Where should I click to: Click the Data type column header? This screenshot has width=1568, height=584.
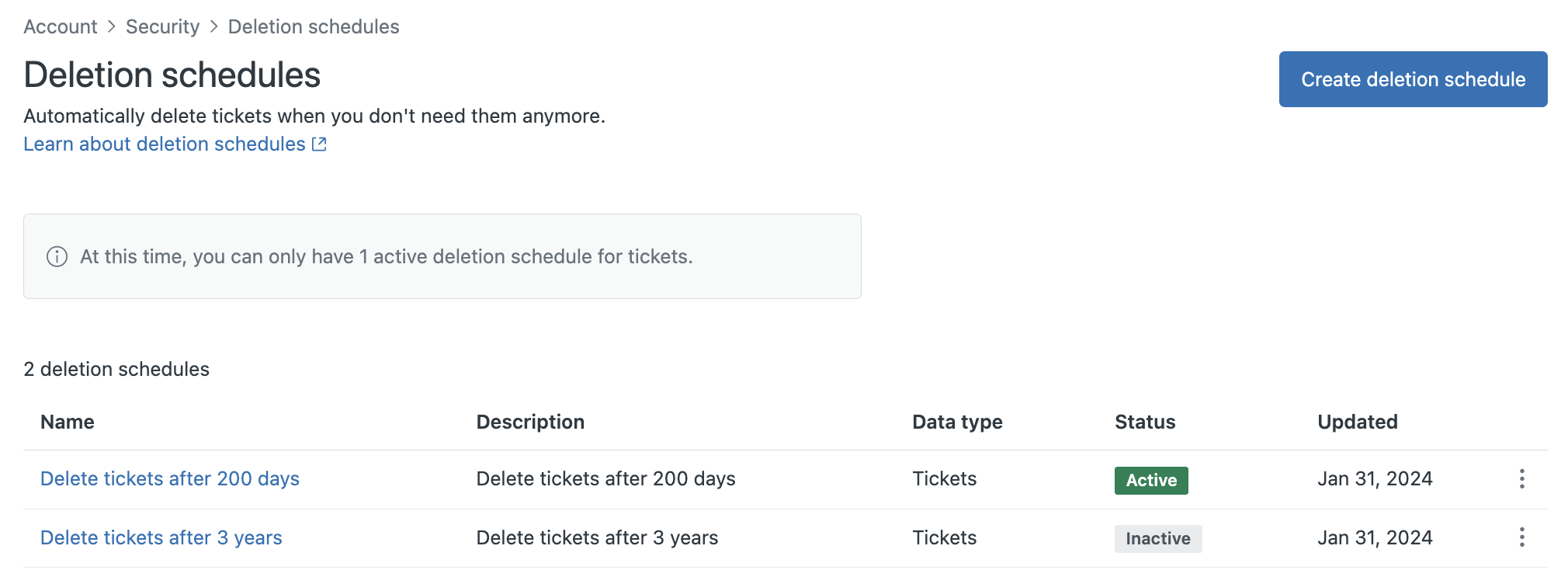click(957, 422)
